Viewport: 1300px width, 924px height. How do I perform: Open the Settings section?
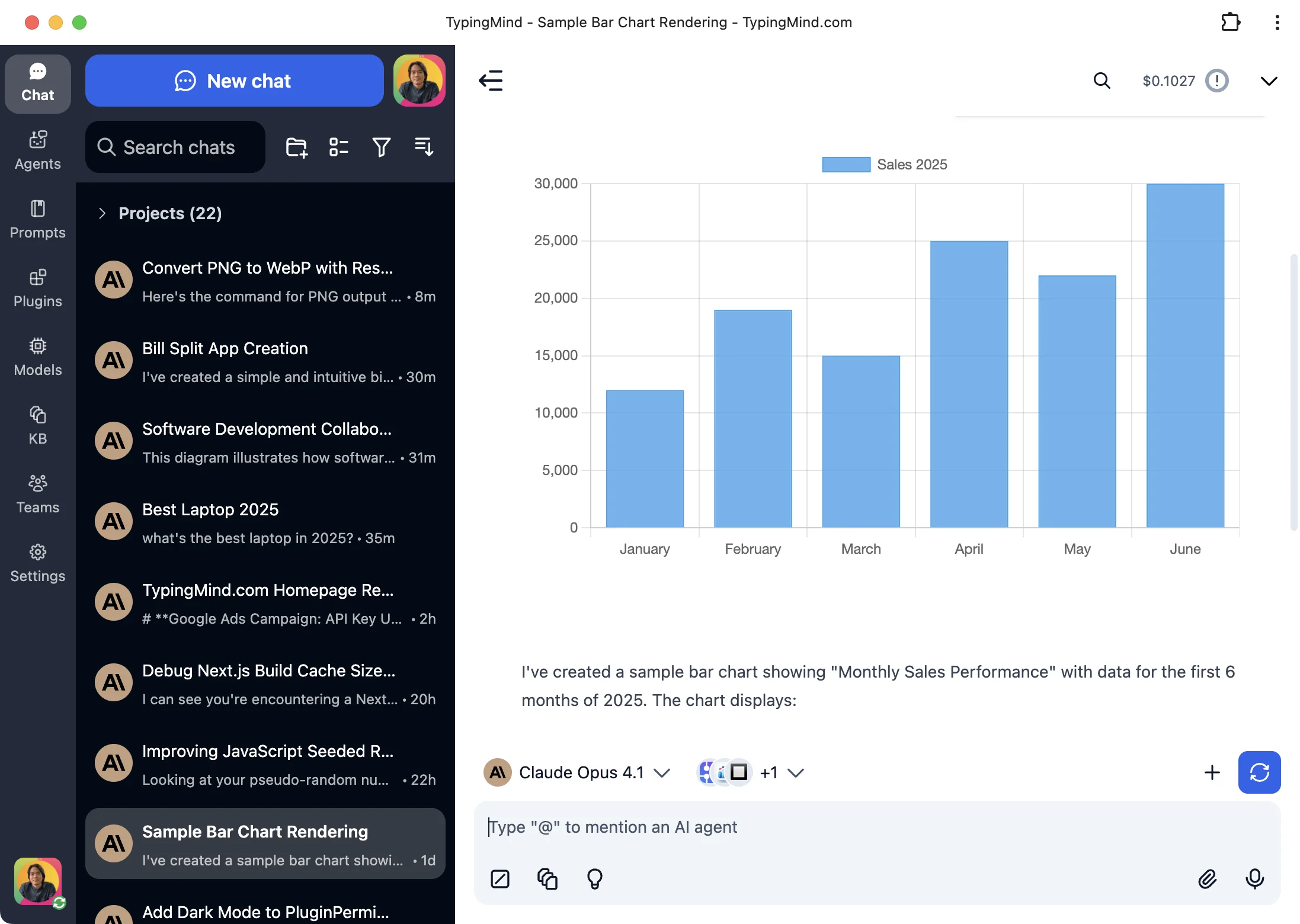coord(37,562)
